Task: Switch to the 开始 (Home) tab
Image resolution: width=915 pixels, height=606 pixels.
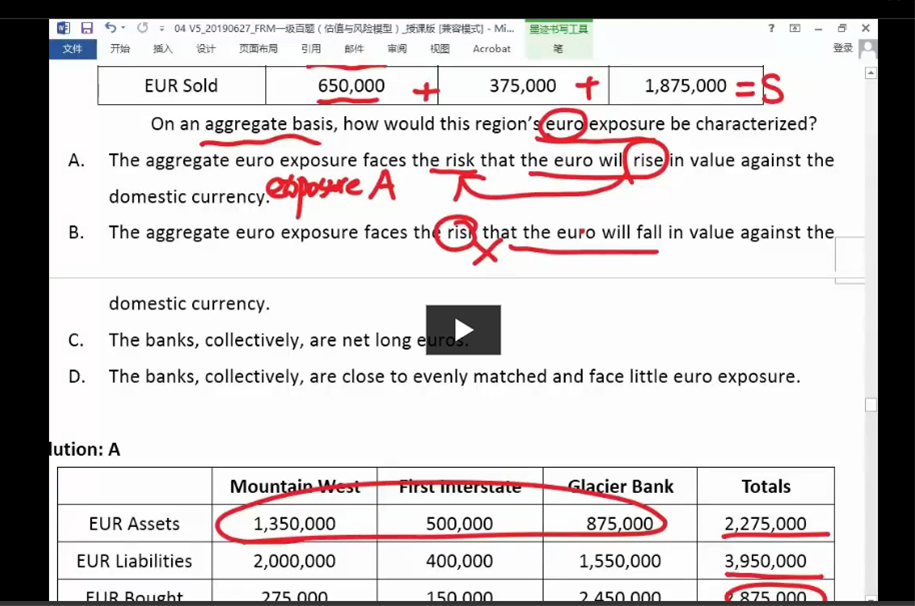Action: tap(120, 48)
